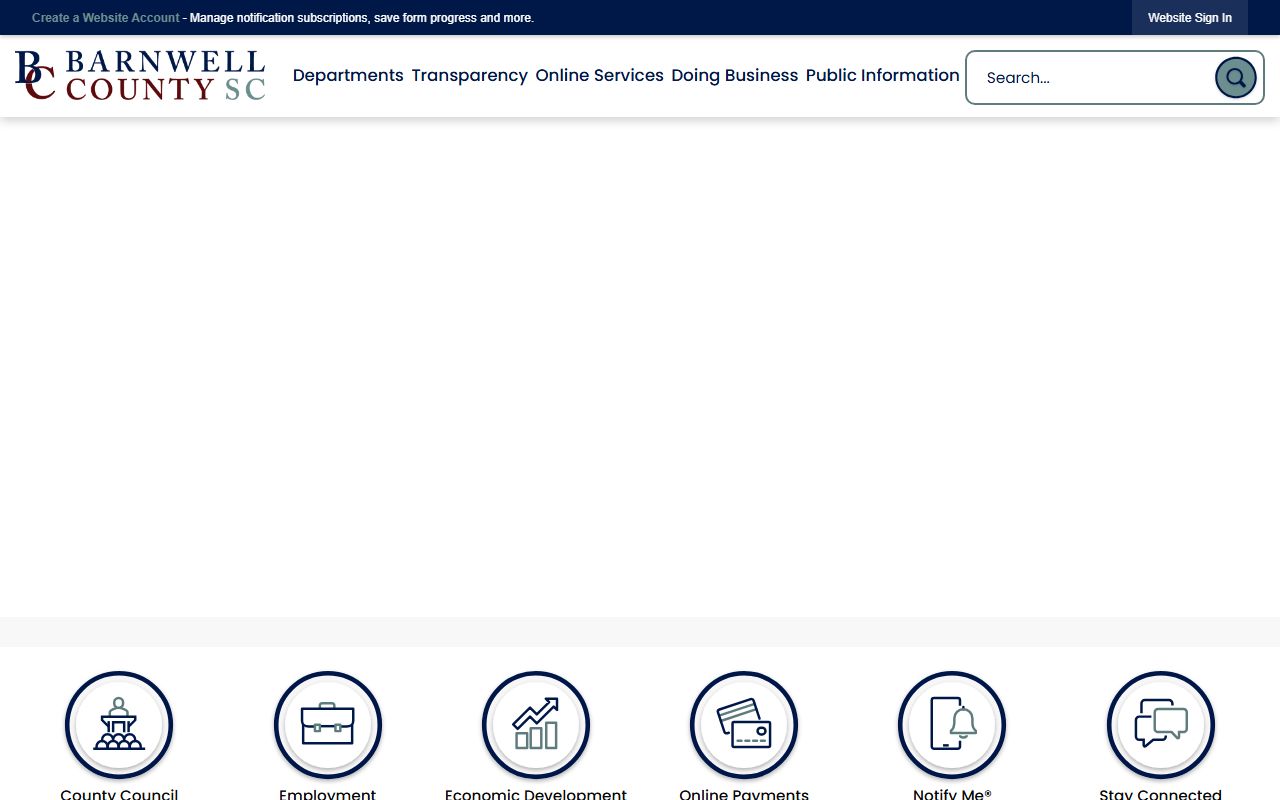Viewport: 1280px width, 800px height.
Task: Click the Barnwell County SC logo
Action: (x=140, y=75)
